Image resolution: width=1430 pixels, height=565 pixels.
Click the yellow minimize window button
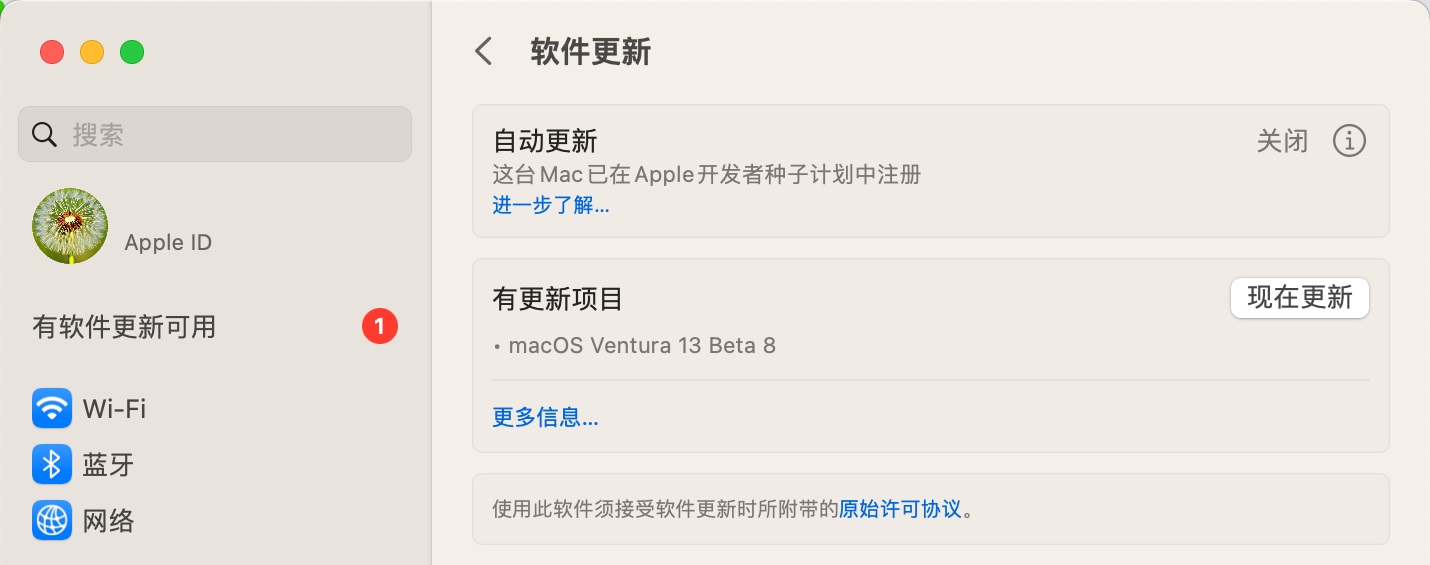point(92,52)
